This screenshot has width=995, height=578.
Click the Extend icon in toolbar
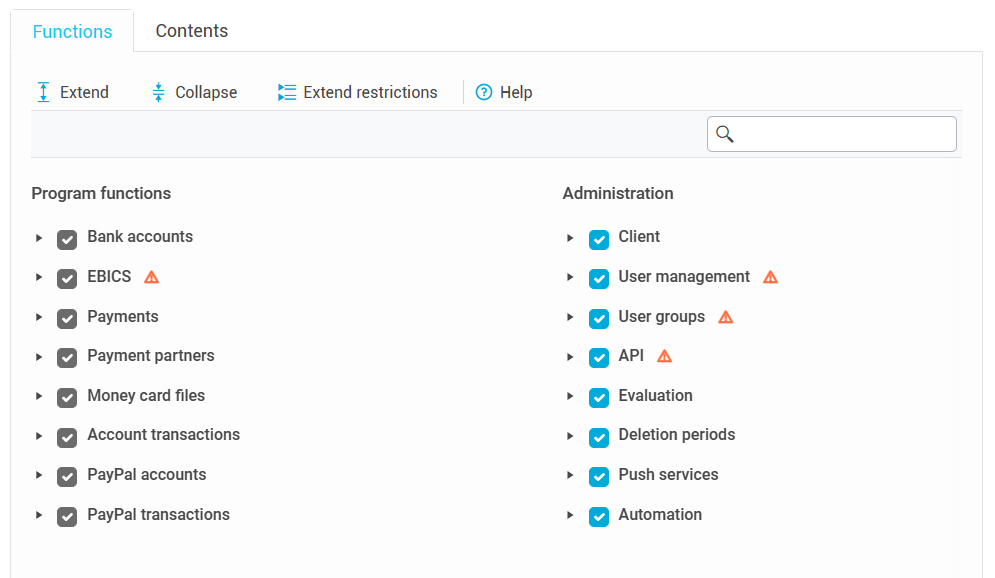pyautogui.click(x=43, y=92)
